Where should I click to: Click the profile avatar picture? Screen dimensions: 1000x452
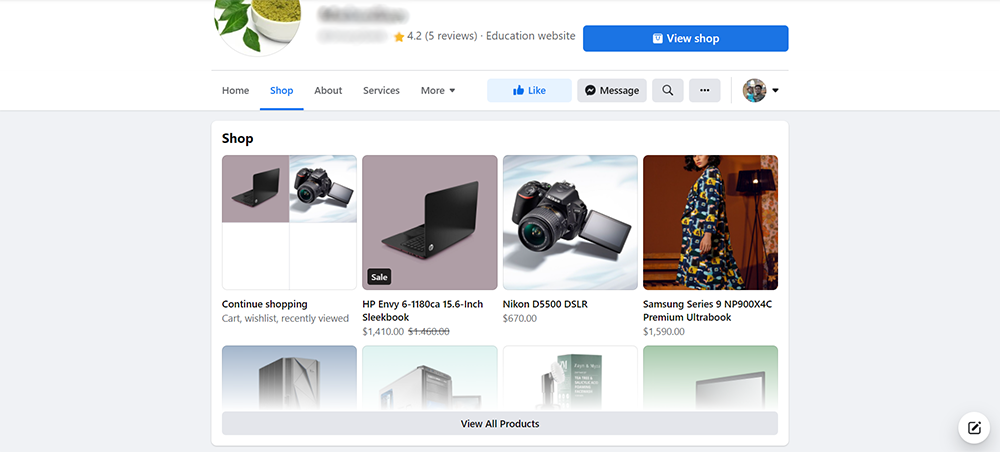pos(754,91)
